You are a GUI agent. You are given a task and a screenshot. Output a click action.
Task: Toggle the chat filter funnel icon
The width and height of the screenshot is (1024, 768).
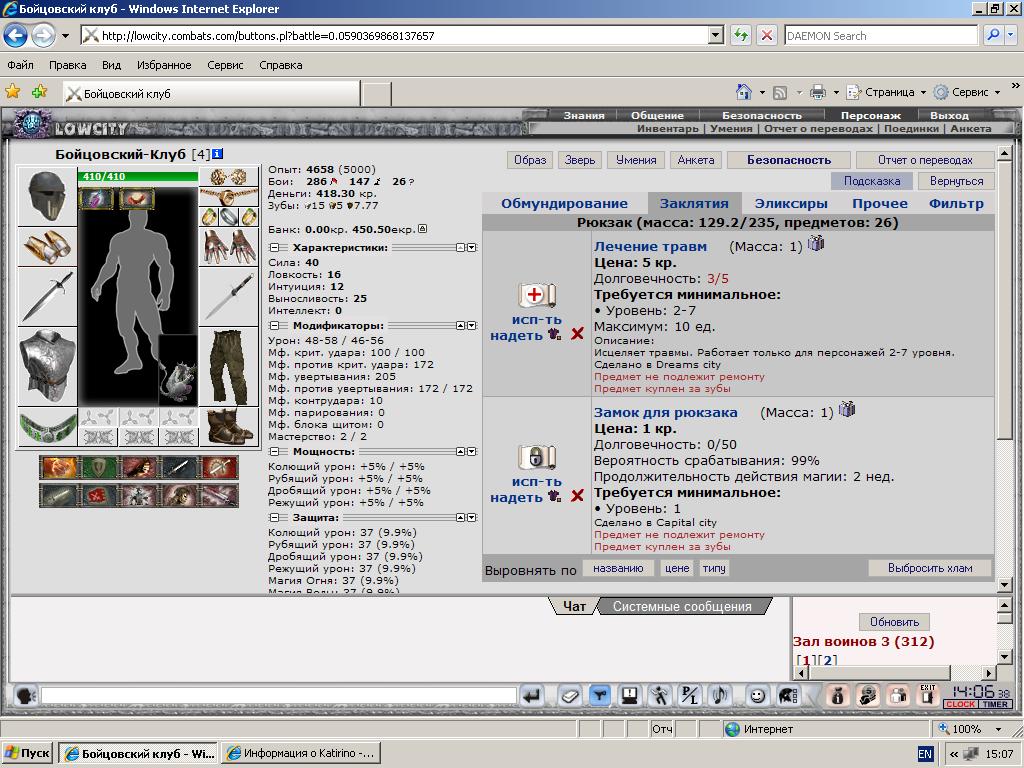pyautogui.click(x=600, y=696)
